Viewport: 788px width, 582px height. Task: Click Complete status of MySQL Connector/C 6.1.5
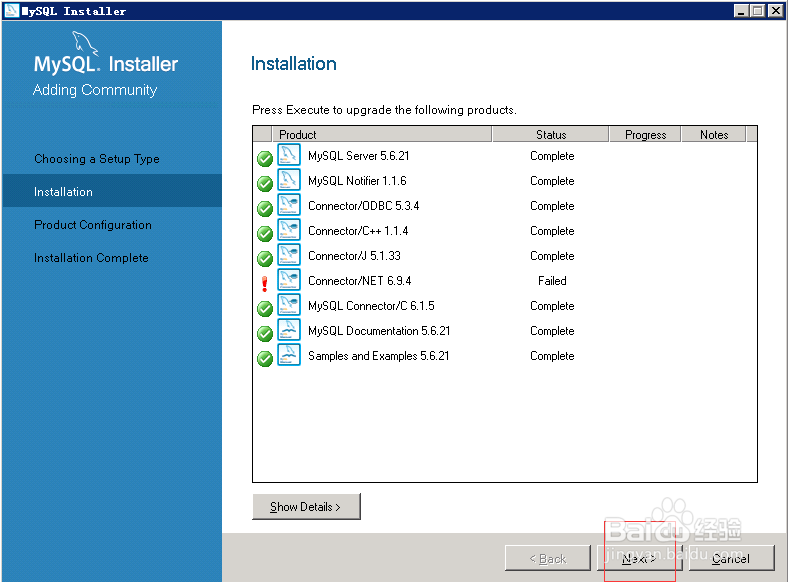(x=552, y=306)
